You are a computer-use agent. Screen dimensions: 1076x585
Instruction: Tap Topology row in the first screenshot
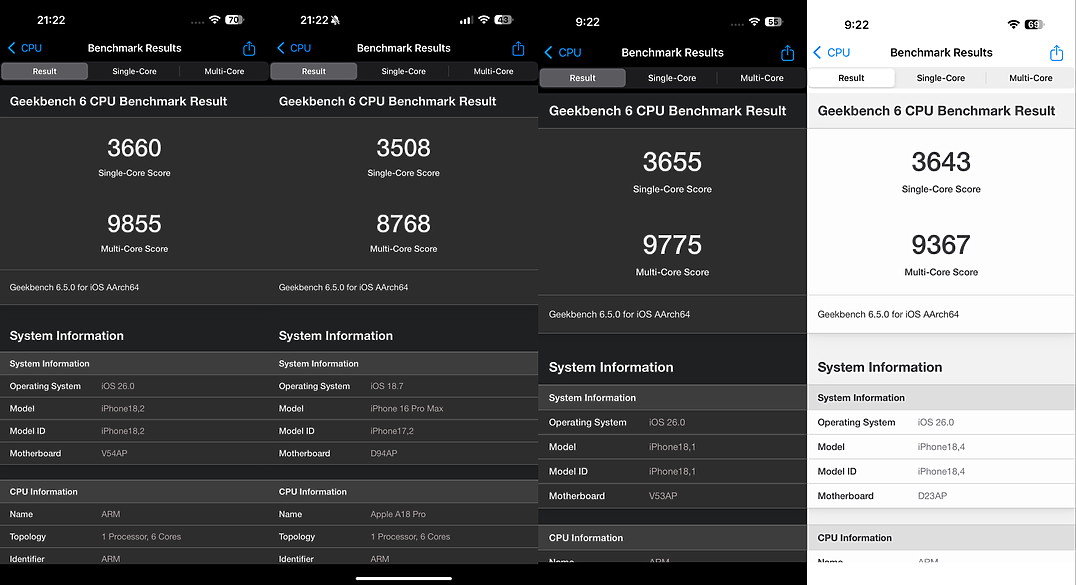tap(134, 537)
